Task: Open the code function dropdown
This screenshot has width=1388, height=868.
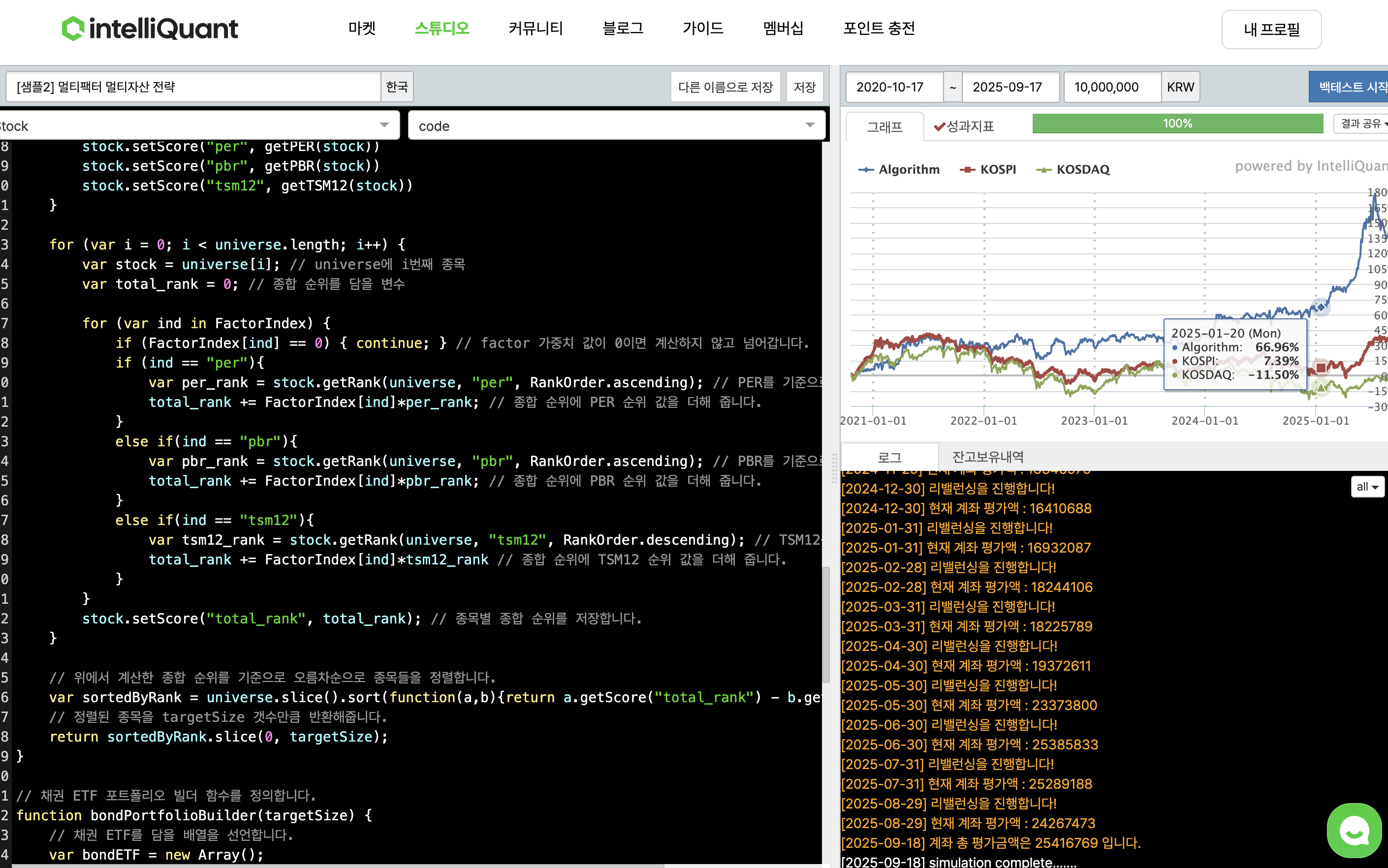Action: click(616, 126)
